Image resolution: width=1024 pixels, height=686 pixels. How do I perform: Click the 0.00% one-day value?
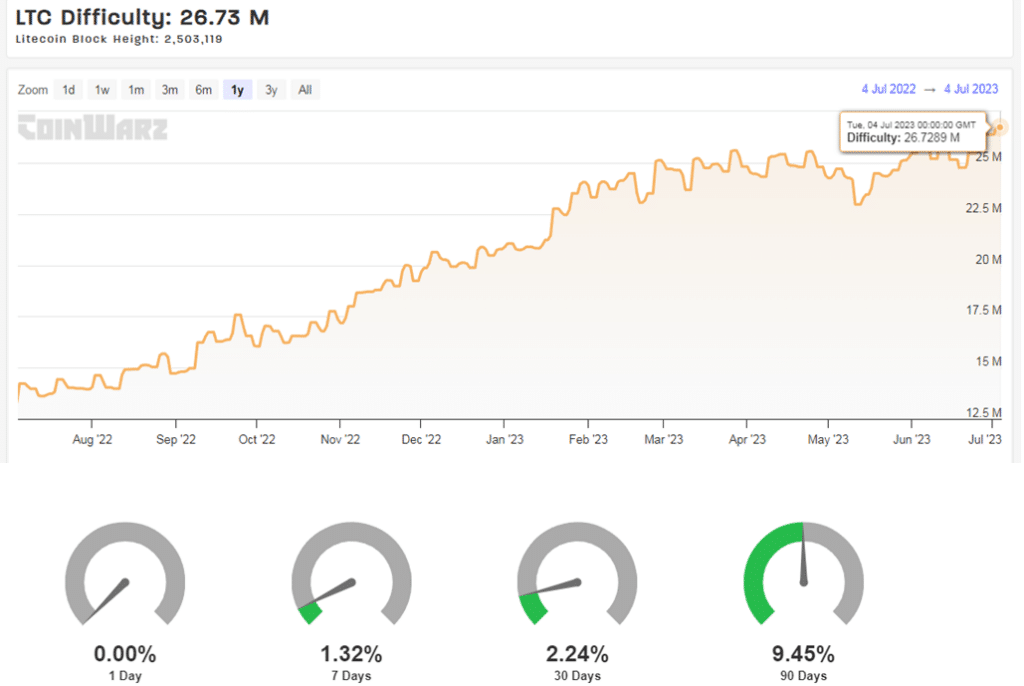click(125, 654)
